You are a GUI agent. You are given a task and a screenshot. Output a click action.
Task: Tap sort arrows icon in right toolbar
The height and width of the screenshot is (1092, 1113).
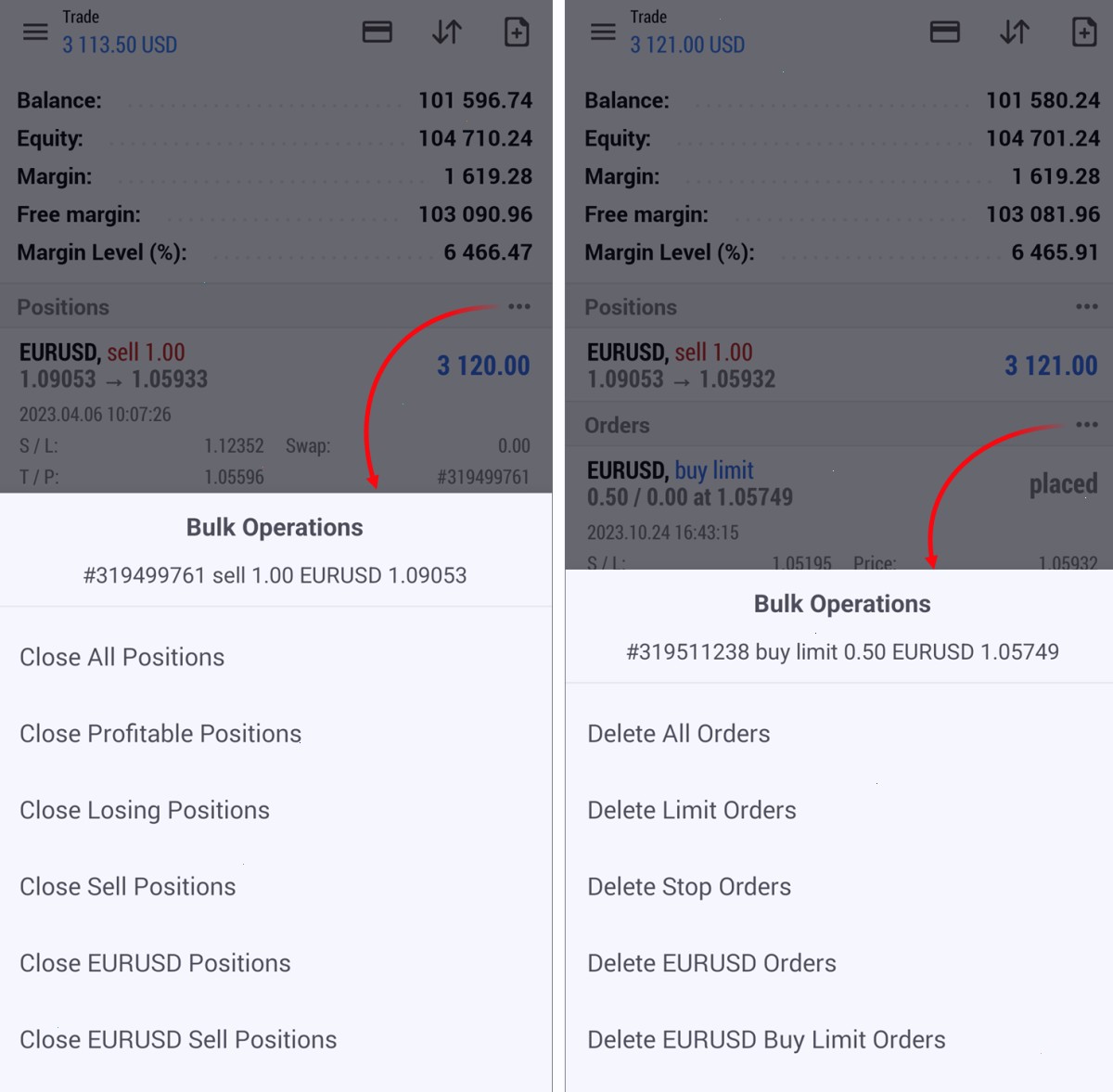[1015, 32]
